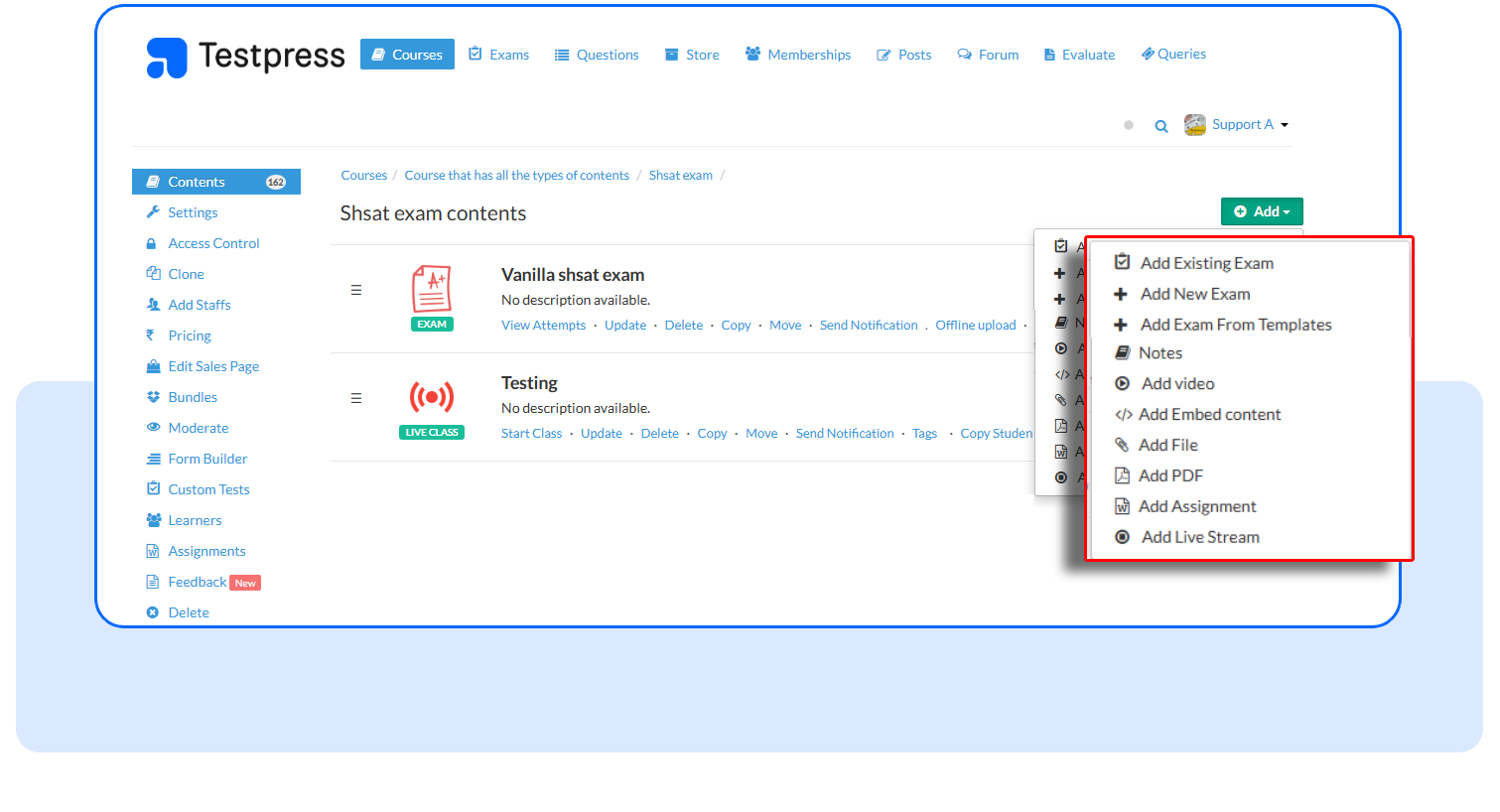The width and height of the screenshot is (1500, 812).
Task: Click the Assignments document icon in sidebar
Action: coord(153,551)
